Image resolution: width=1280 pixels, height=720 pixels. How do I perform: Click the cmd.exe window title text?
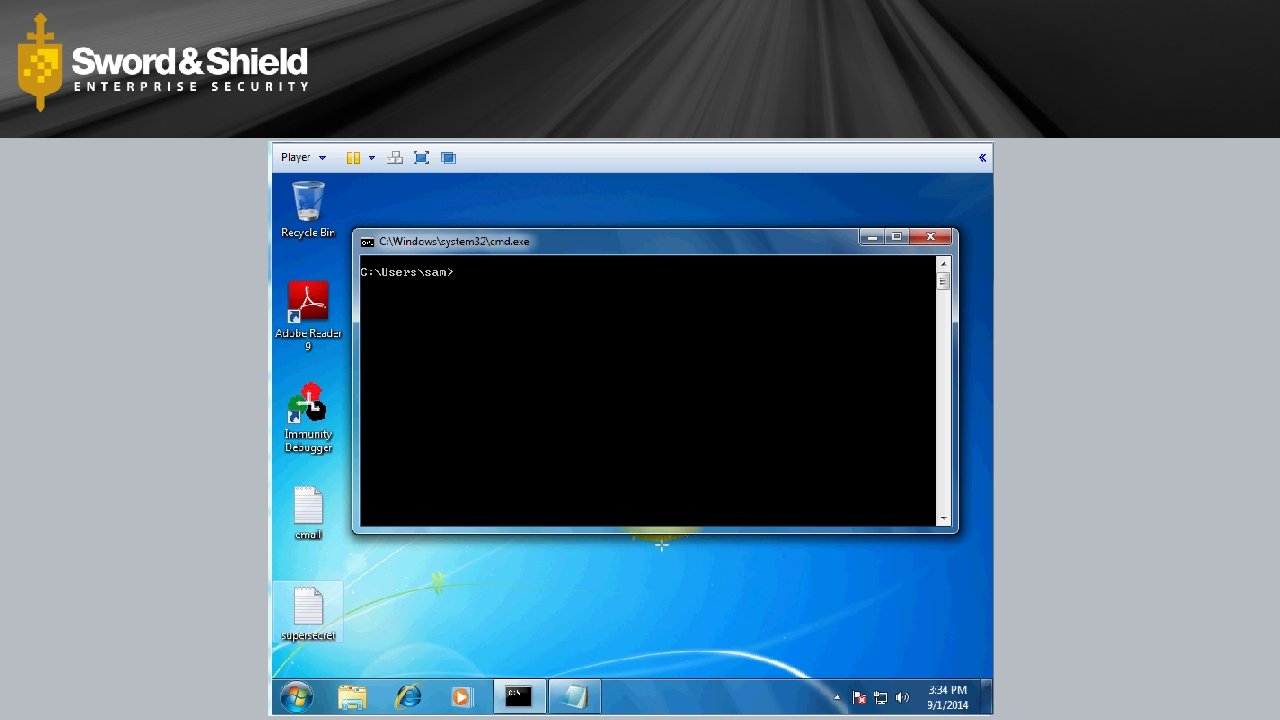click(454, 241)
